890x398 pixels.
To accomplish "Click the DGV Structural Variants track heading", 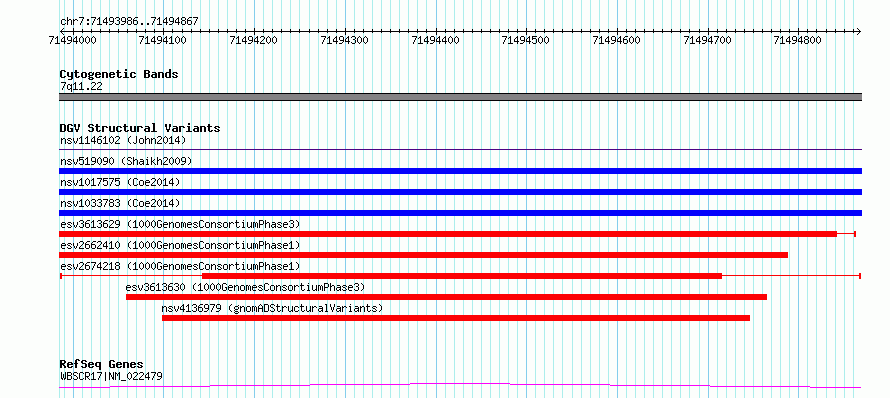I will pyautogui.click(x=140, y=128).
